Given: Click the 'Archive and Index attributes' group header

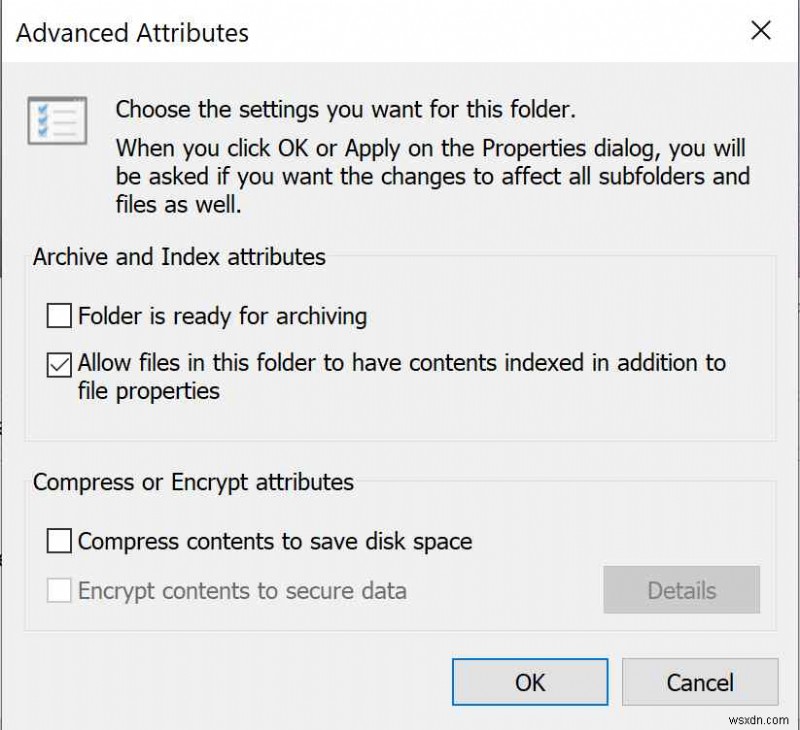Looking at the screenshot, I should [178, 257].
